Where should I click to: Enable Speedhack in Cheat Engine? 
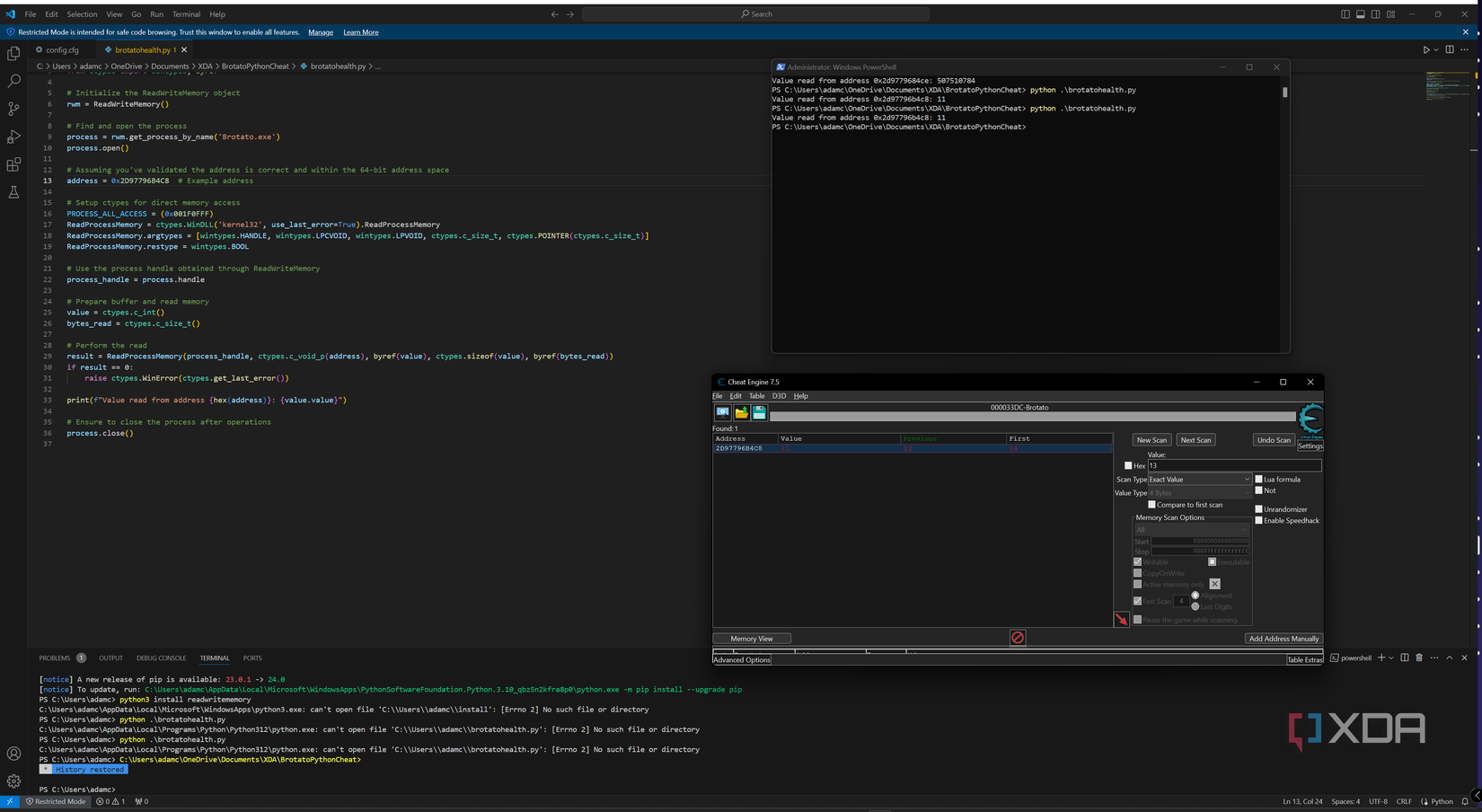pyautogui.click(x=1259, y=520)
